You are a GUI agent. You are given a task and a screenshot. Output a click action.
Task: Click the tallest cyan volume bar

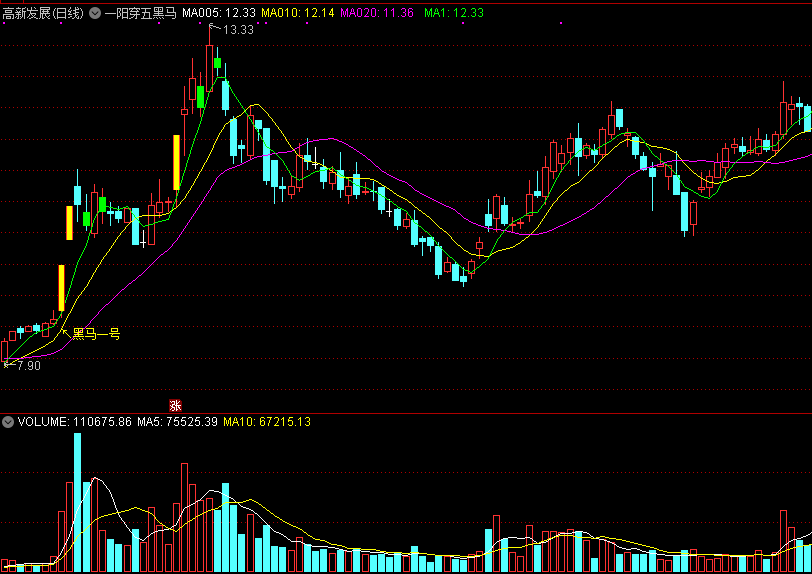[x=78, y=502]
